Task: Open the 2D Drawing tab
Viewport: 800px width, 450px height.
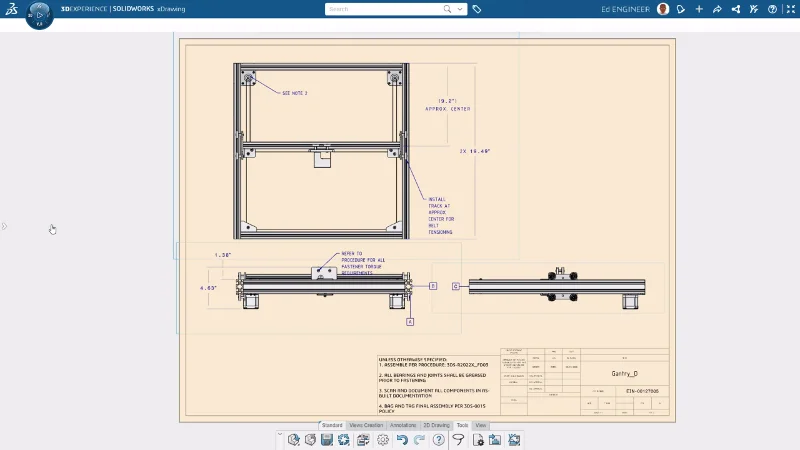Action: point(437,426)
